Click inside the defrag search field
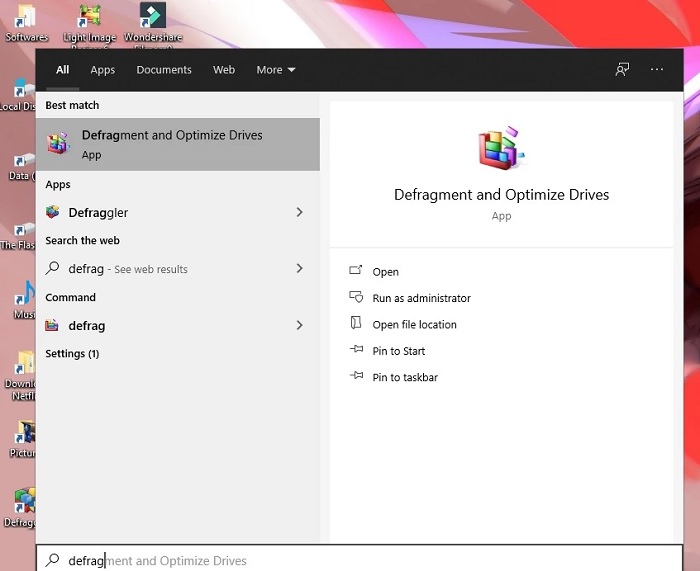Screen dimensions: 700x571 [359, 559]
